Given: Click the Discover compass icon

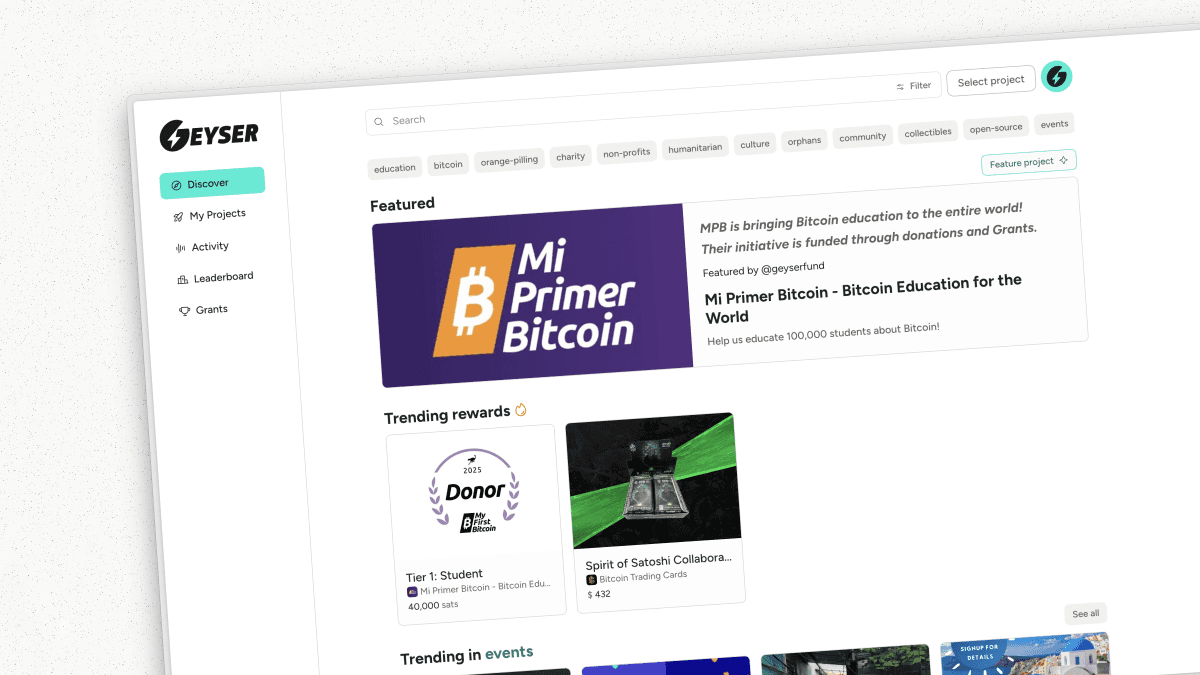Looking at the screenshot, I should click(176, 185).
